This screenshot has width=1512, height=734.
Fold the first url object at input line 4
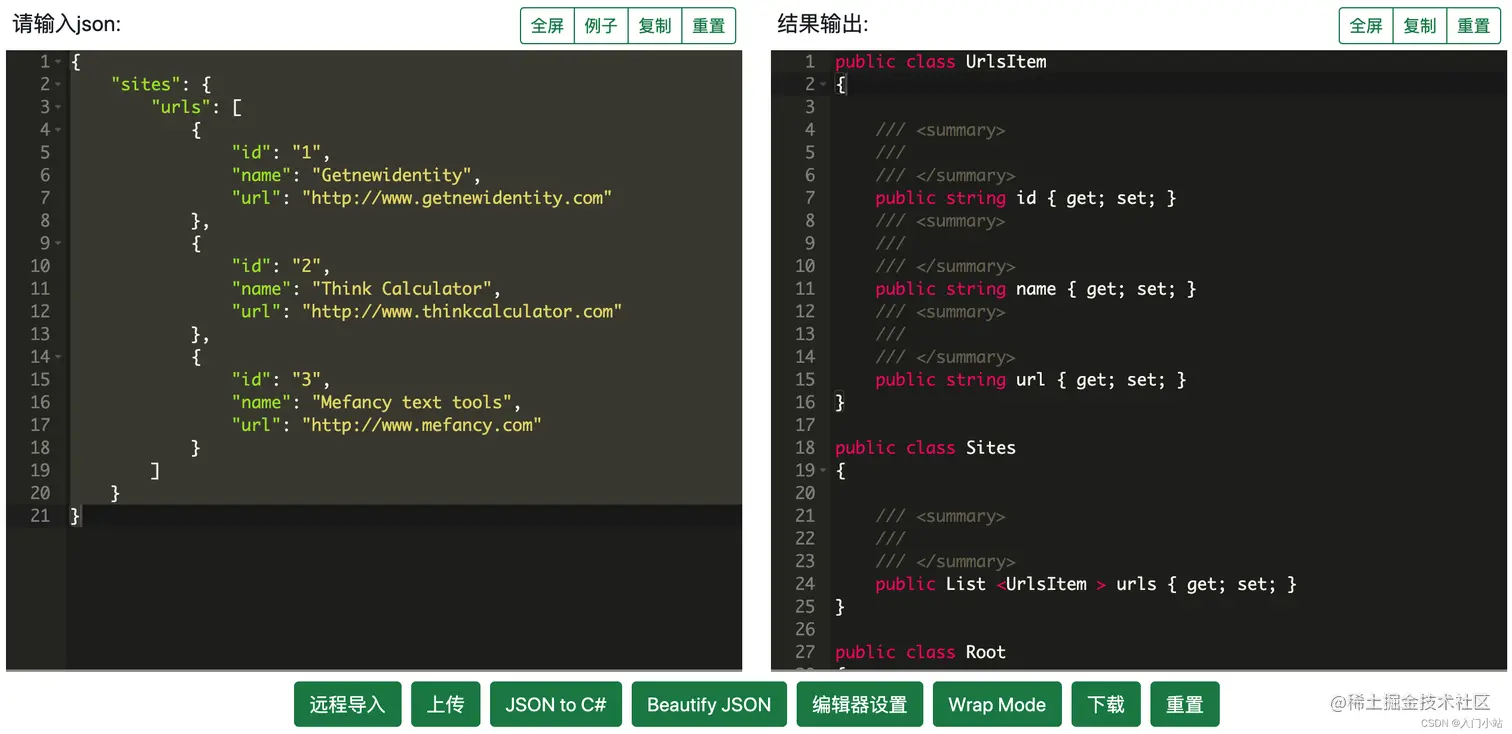[59, 130]
